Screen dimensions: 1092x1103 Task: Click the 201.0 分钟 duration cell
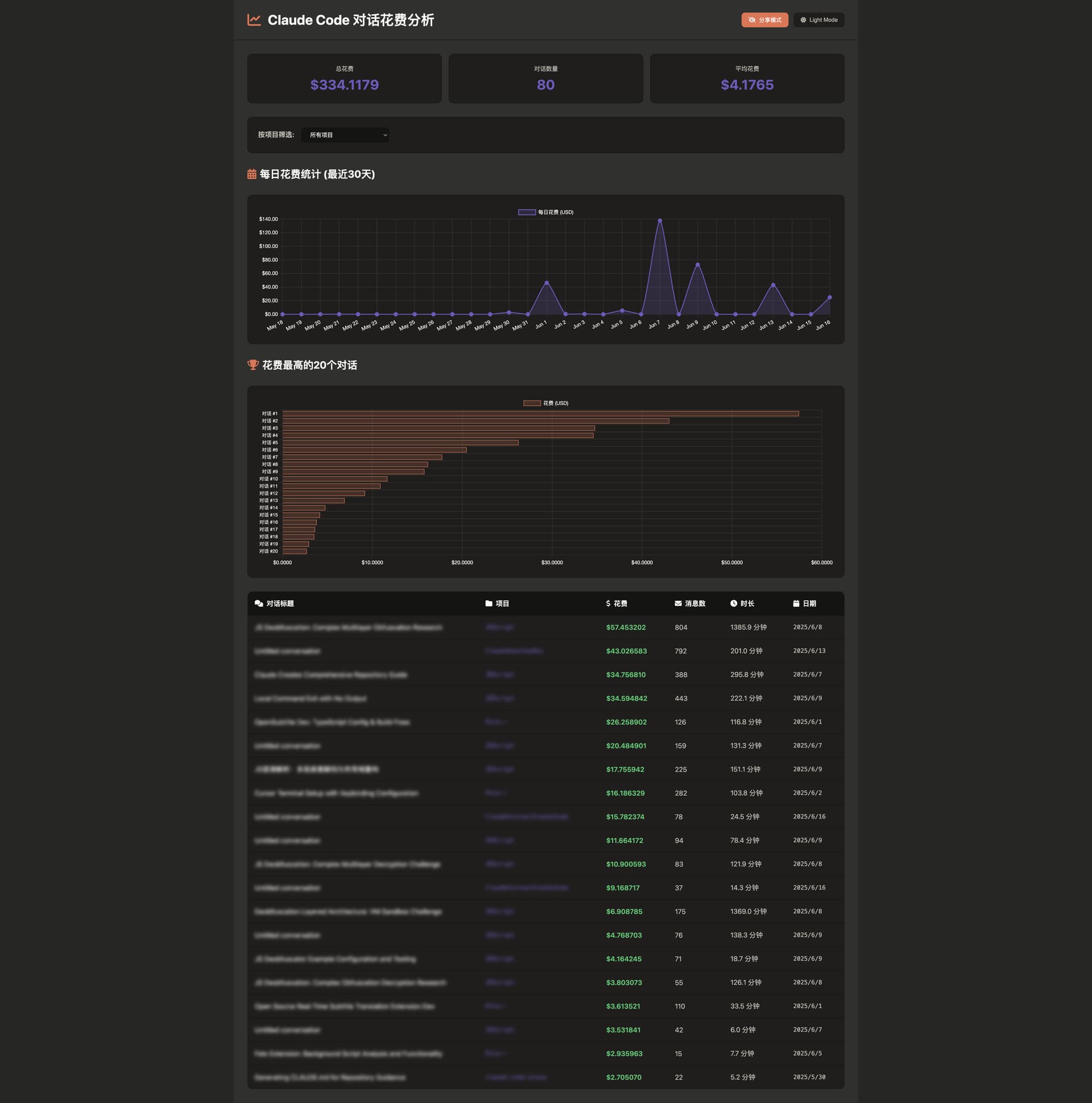pos(746,651)
